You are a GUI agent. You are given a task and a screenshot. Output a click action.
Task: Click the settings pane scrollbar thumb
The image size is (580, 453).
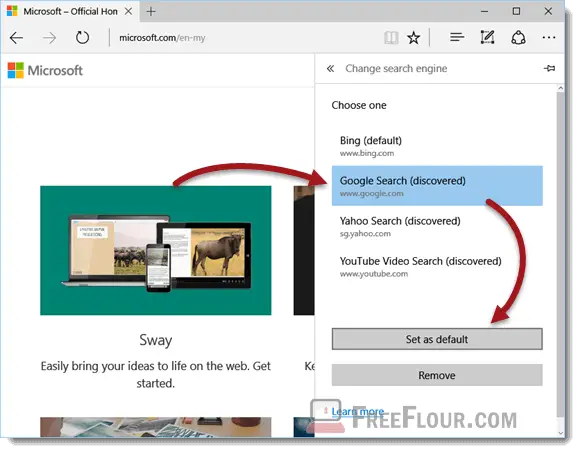coord(560,254)
